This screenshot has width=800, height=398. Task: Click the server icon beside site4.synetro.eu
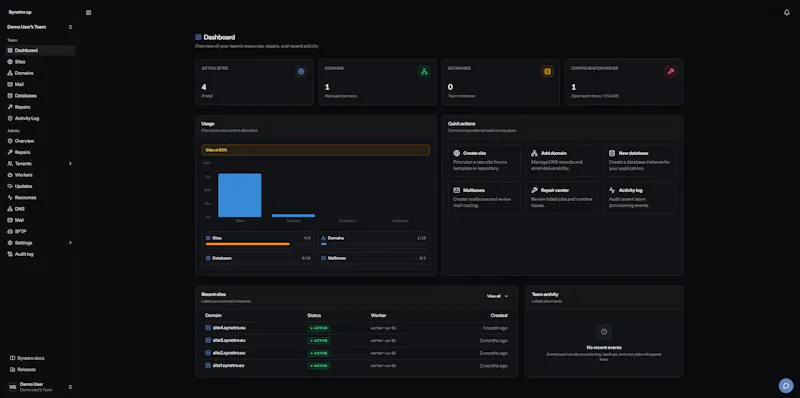tap(208, 328)
